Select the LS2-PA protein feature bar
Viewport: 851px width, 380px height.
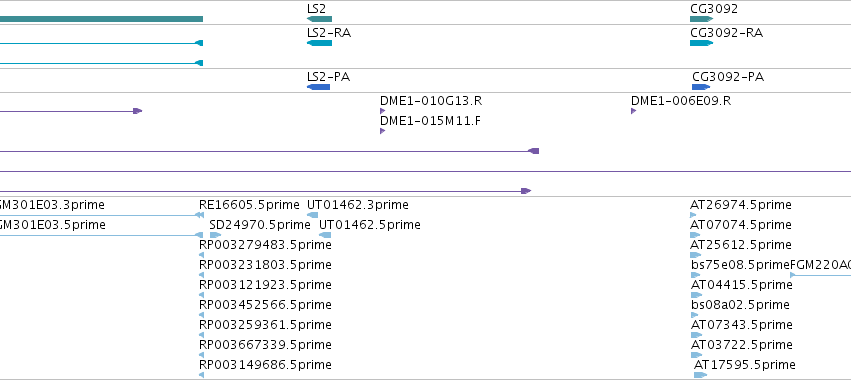pyautogui.click(x=318, y=87)
